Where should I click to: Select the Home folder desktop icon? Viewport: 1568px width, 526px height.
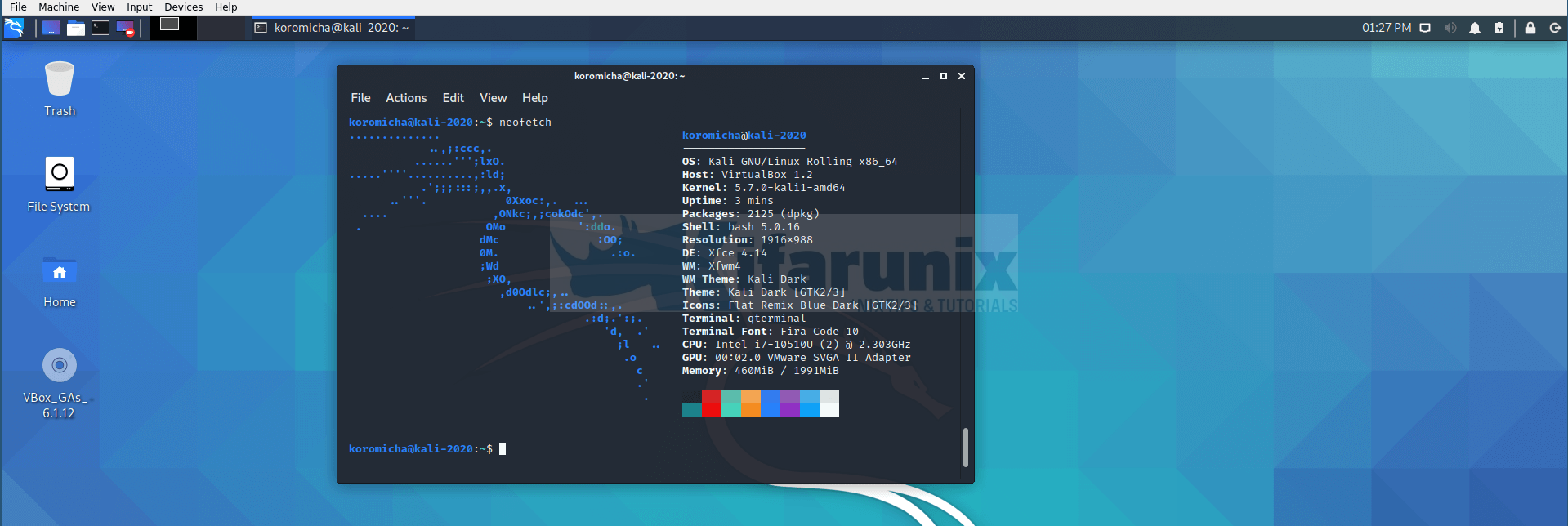(x=60, y=282)
